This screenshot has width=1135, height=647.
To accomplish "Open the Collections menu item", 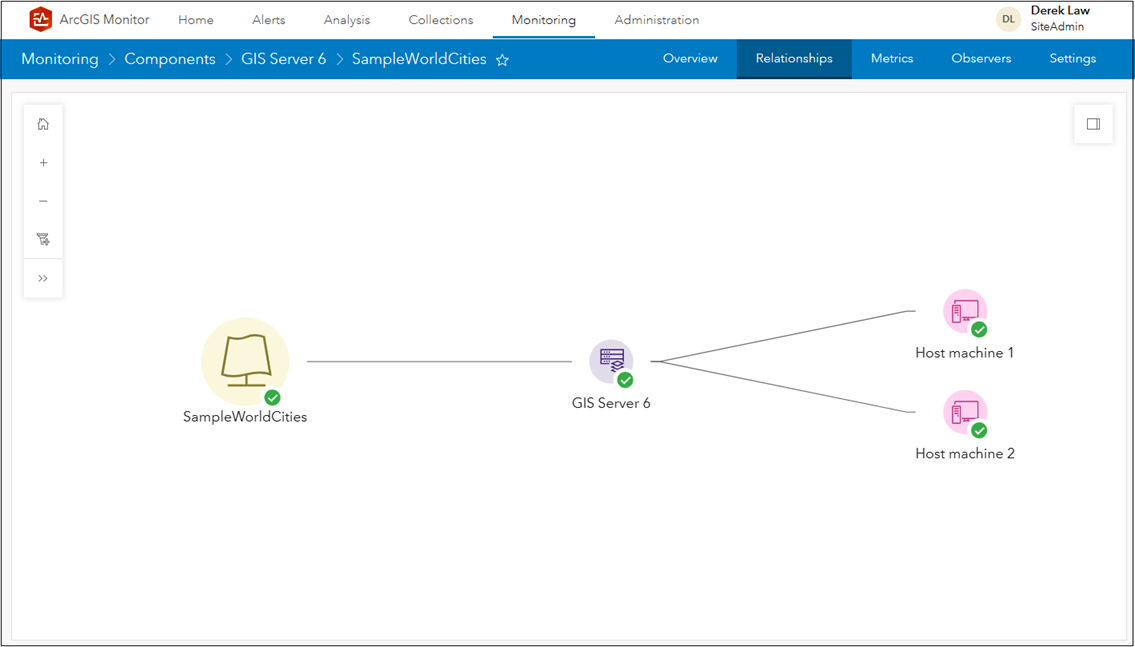I will (441, 20).
